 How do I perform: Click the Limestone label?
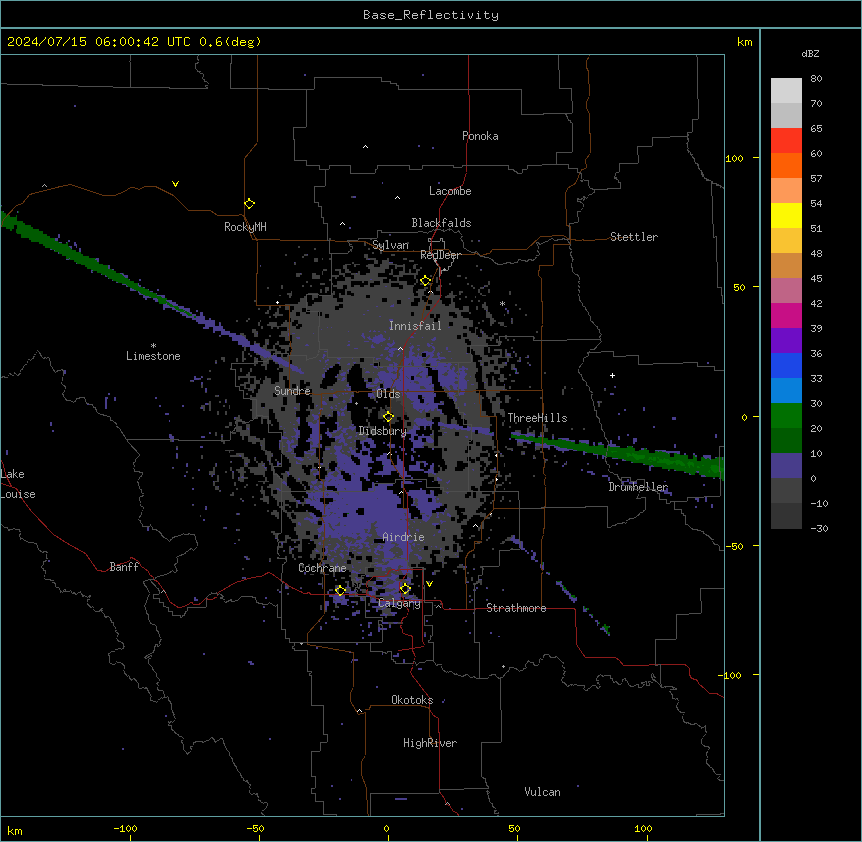(153, 356)
